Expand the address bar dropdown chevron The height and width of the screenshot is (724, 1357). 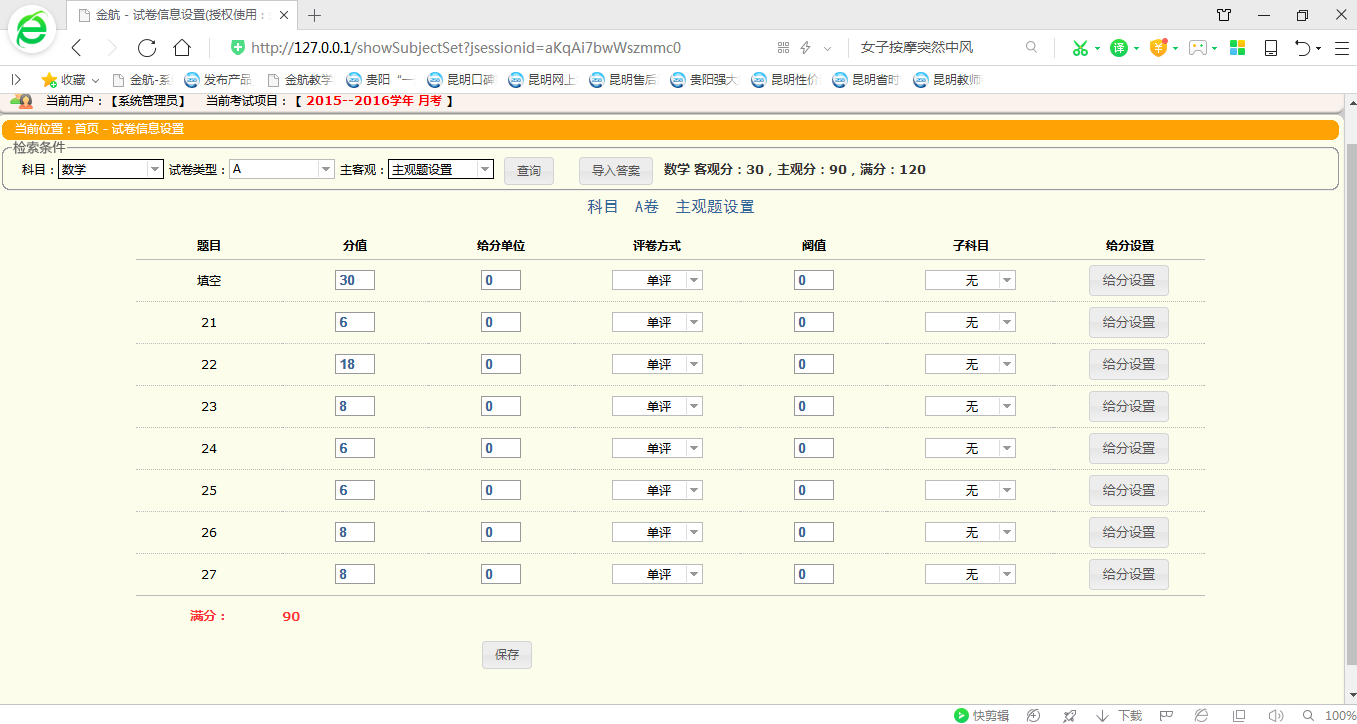click(827, 48)
